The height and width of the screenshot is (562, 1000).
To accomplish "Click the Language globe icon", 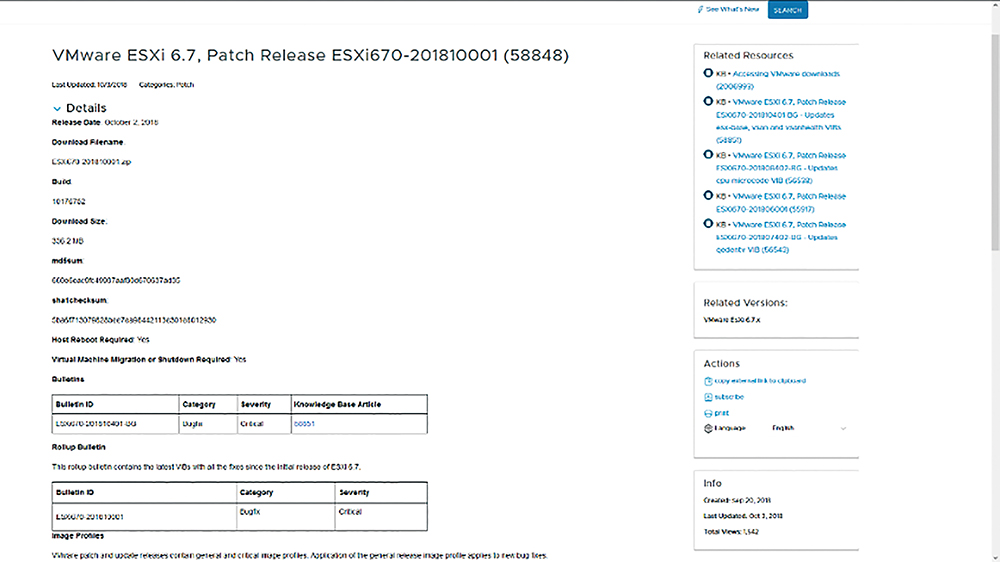I will click(708, 429).
